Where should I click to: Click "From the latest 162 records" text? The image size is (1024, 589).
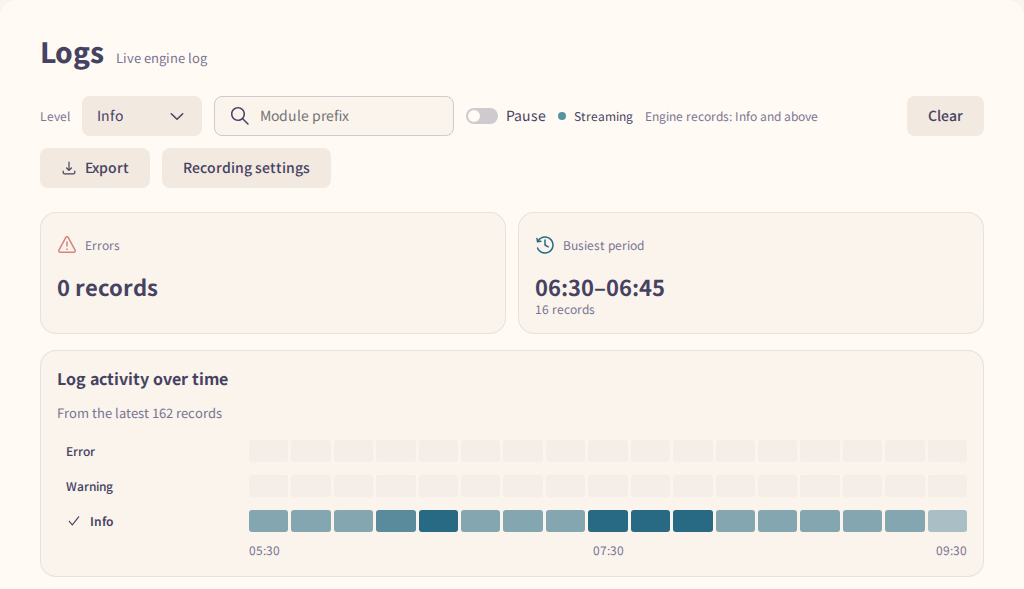[140, 413]
